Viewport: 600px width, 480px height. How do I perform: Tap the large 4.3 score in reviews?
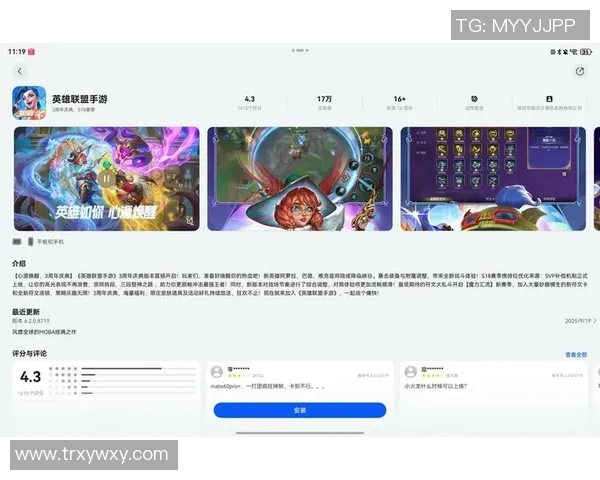(30, 377)
